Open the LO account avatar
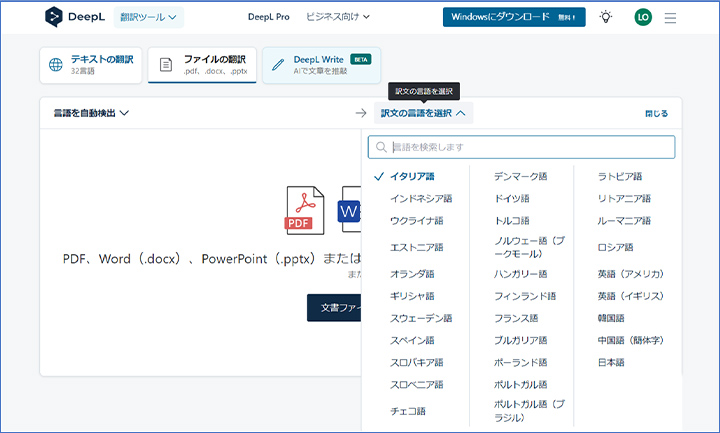720x433 pixels. (643, 17)
